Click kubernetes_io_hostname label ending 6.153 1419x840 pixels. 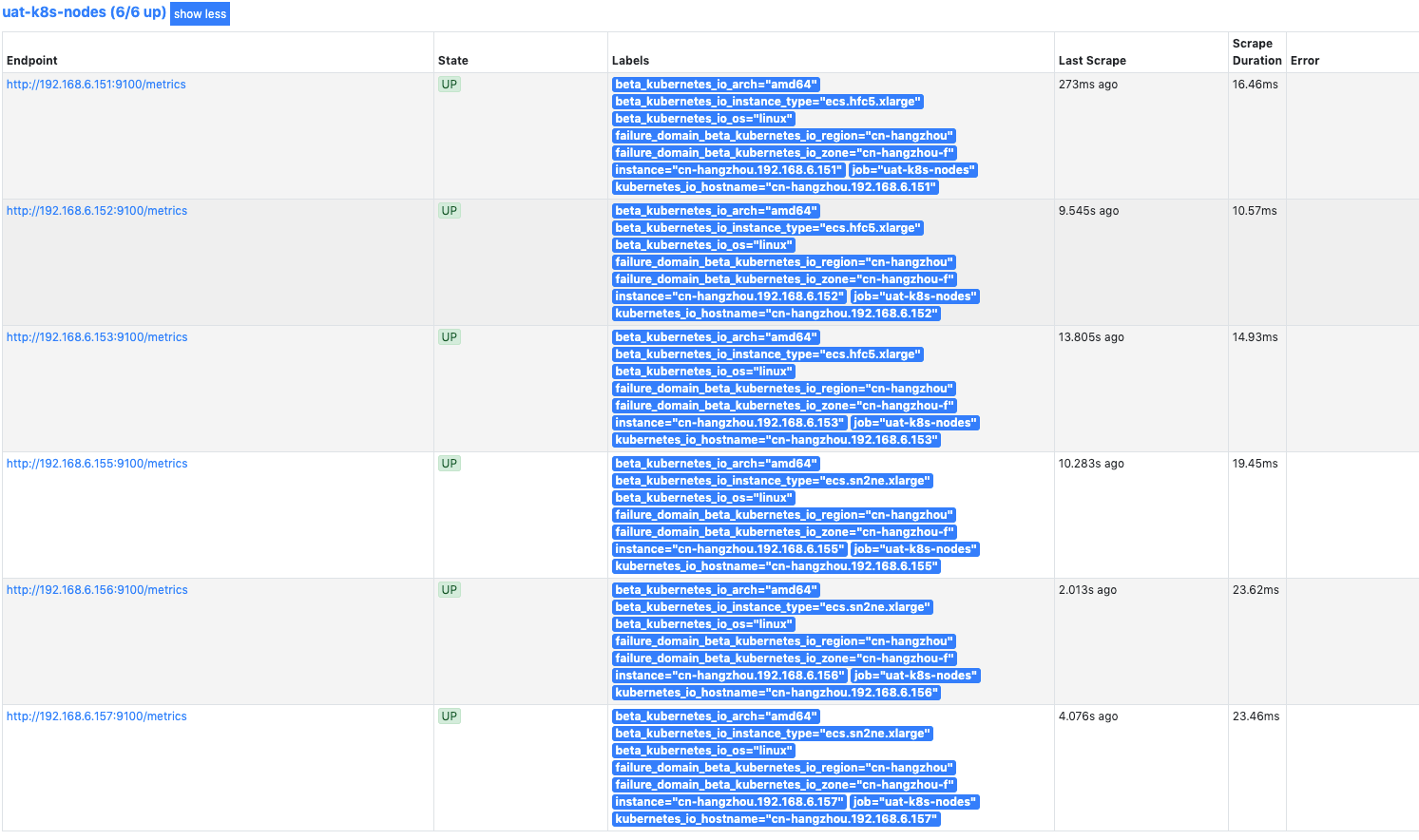tap(777, 440)
